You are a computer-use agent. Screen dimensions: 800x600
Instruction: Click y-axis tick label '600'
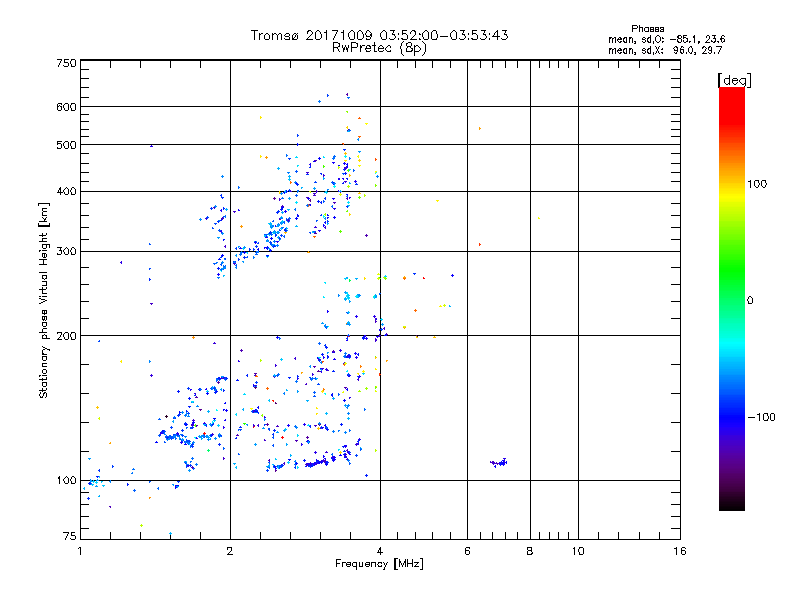pyautogui.click(x=66, y=107)
